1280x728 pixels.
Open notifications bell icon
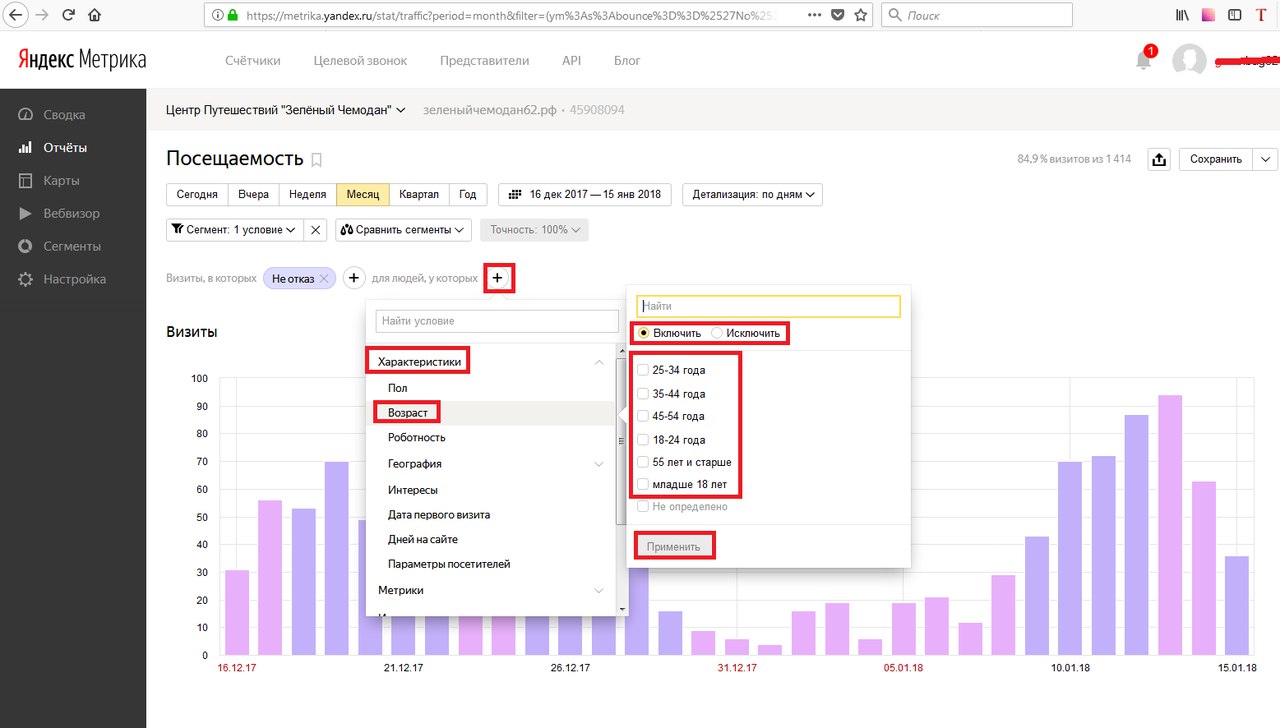(1143, 60)
